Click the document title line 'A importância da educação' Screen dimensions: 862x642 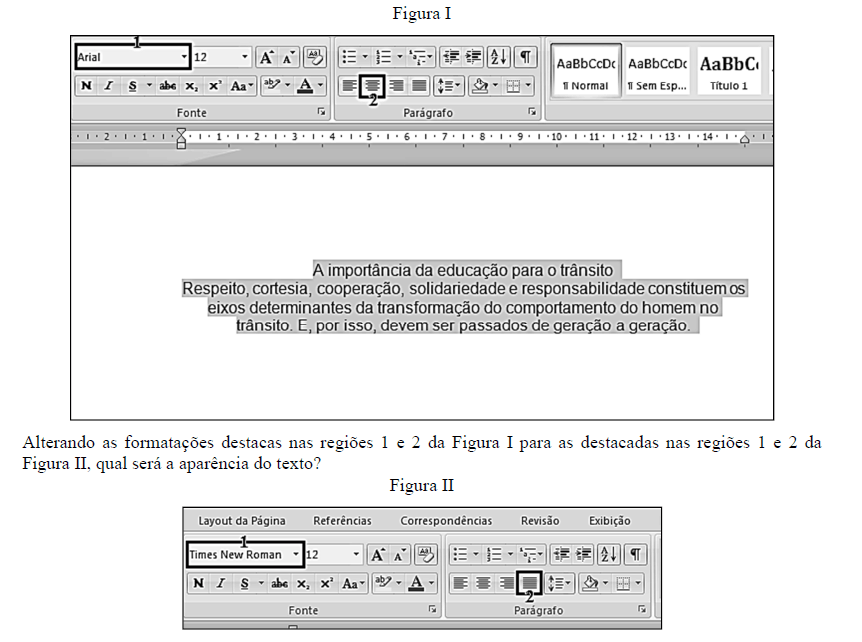click(x=462, y=270)
